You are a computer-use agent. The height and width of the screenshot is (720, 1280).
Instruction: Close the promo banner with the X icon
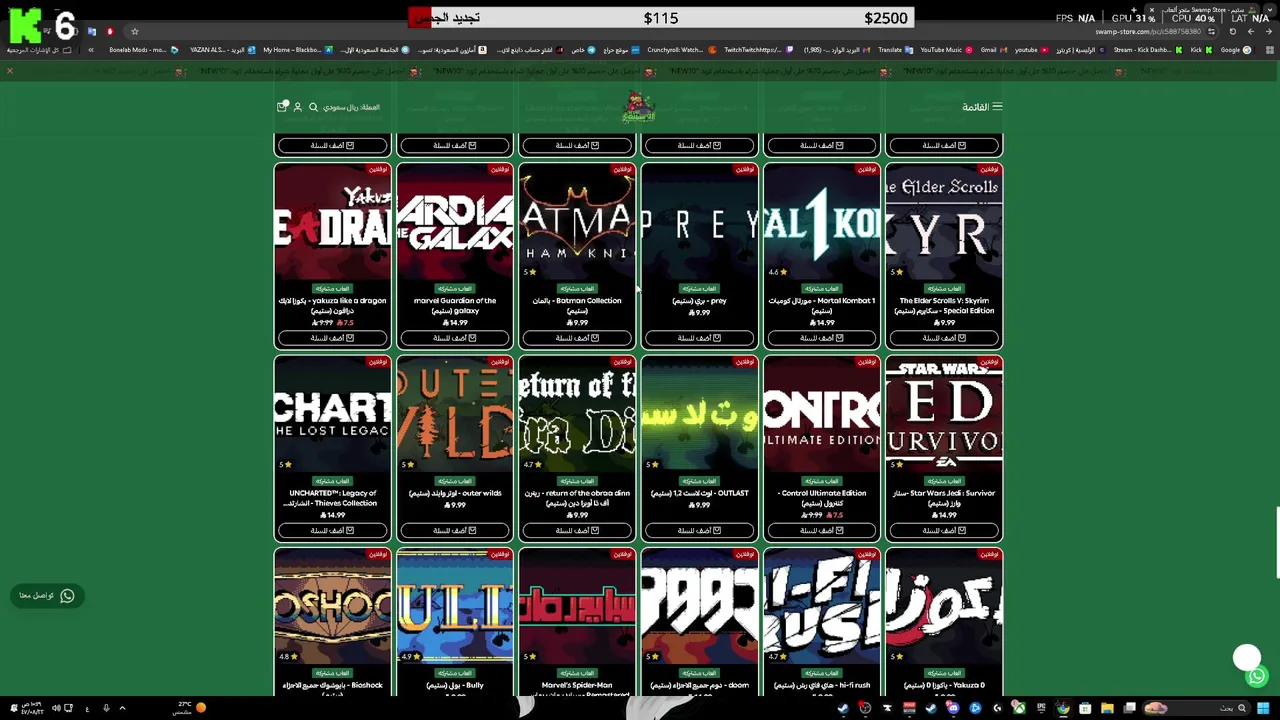(x=10, y=71)
